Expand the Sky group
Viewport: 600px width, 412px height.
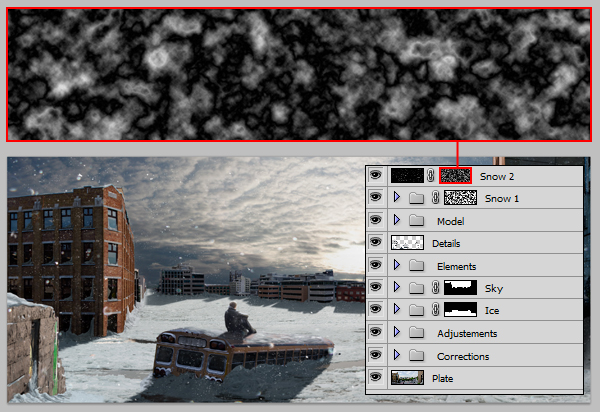[397, 287]
